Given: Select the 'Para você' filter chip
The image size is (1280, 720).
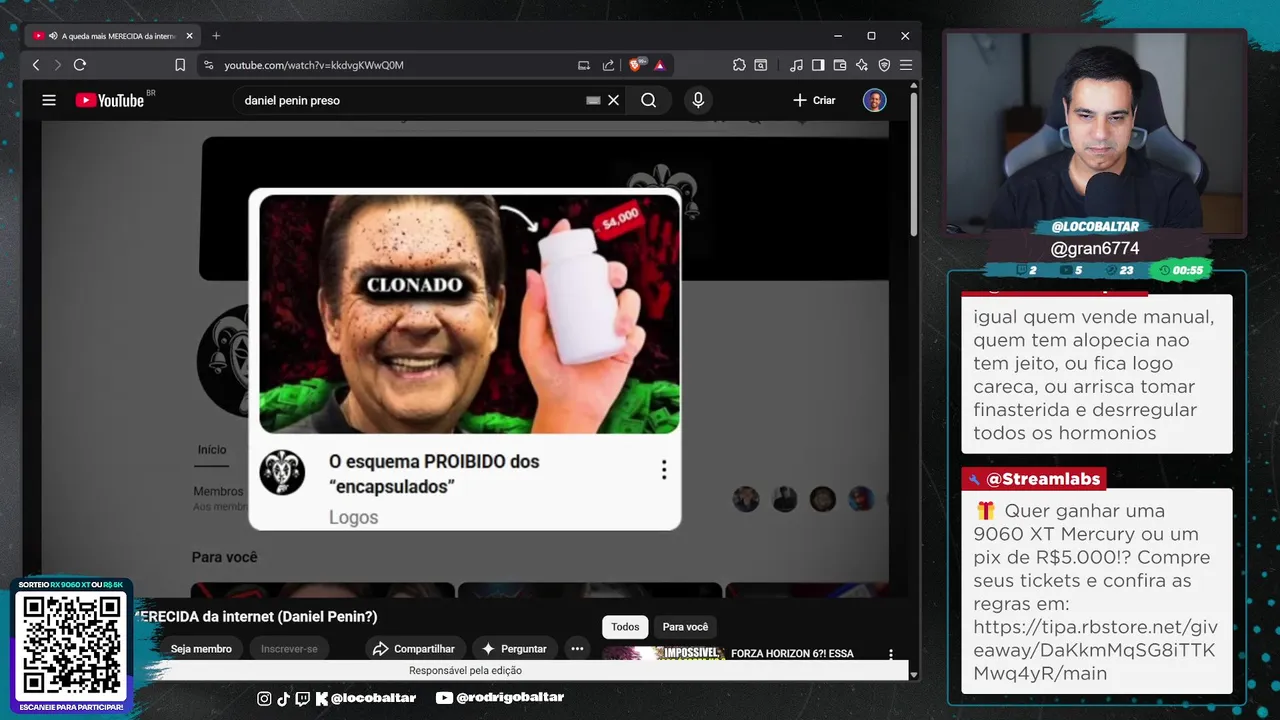Looking at the screenshot, I should coord(686,627).
